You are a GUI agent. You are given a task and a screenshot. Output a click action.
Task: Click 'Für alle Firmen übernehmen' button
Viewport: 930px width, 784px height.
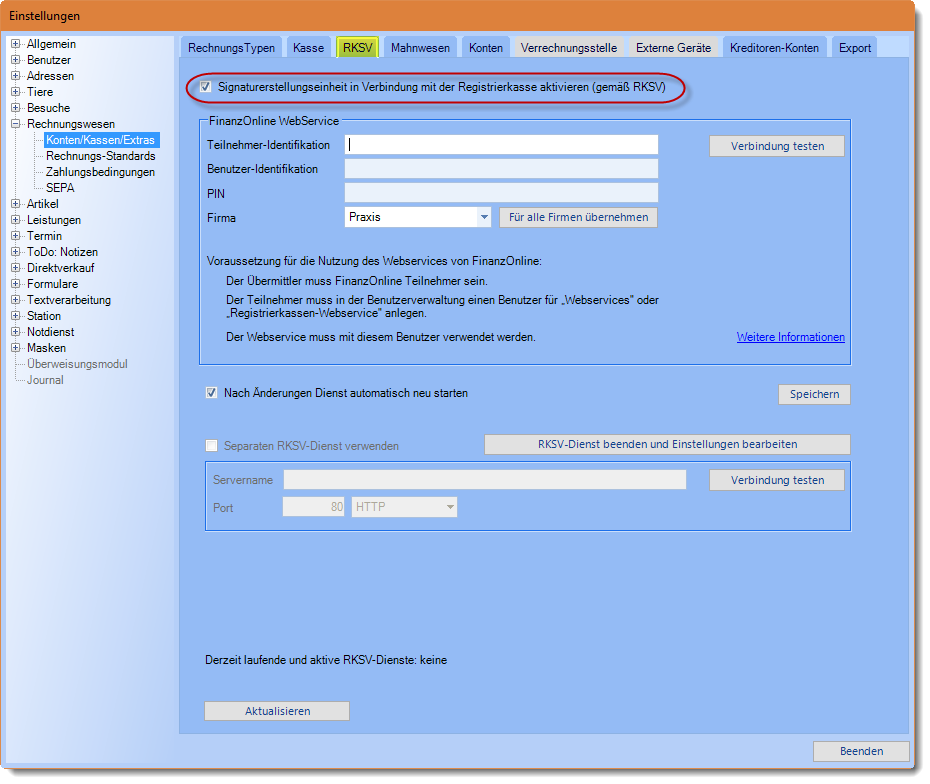[x=579, y=217]
